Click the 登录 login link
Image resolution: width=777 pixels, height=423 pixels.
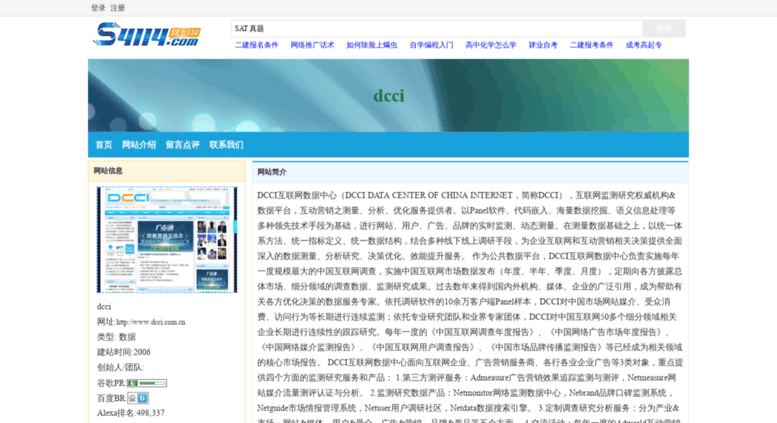[x=98, y=8]
